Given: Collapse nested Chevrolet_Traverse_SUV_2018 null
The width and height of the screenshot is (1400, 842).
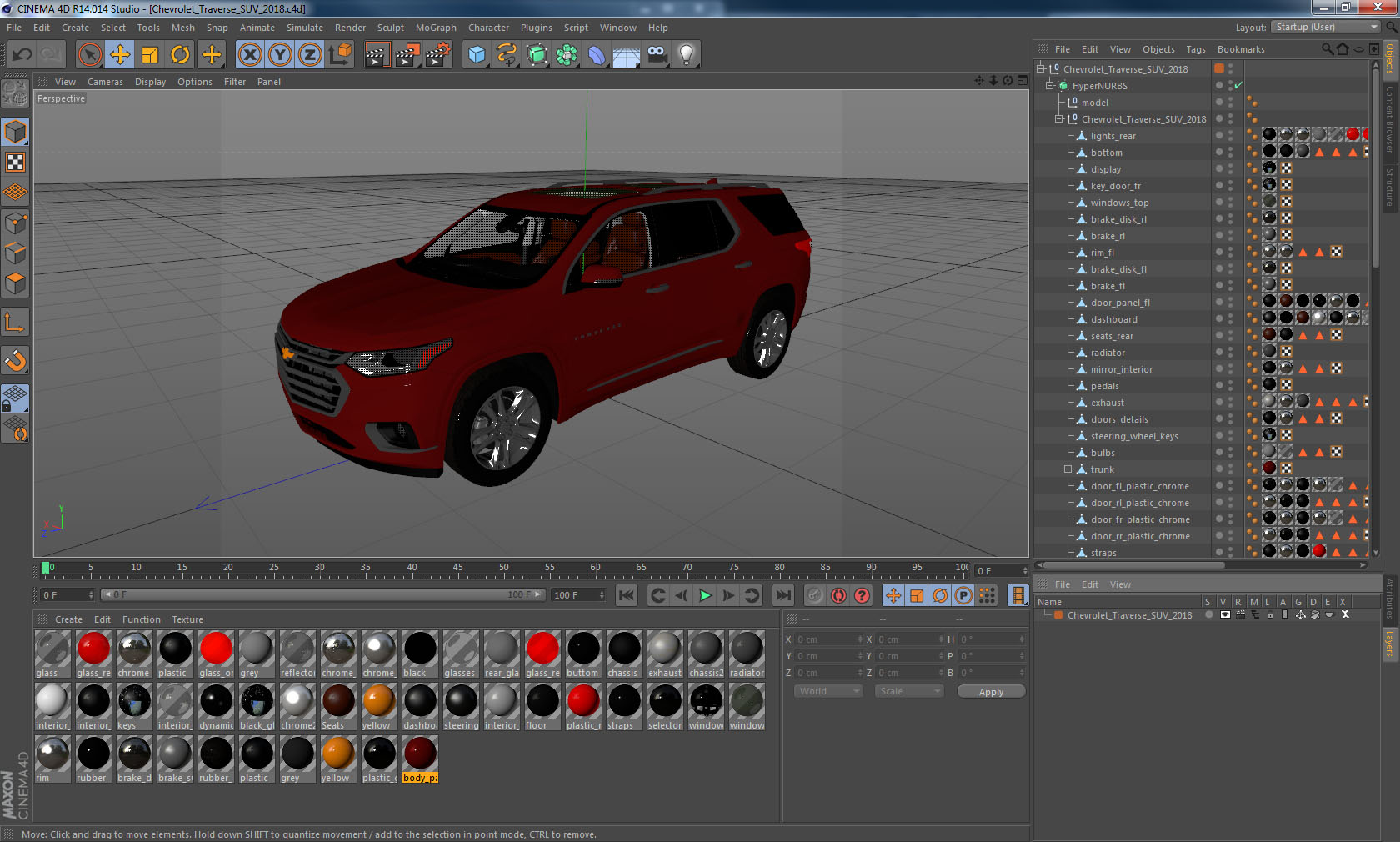Looking at the screenshot, I should pyautogui.click(x=1059, y=118).
